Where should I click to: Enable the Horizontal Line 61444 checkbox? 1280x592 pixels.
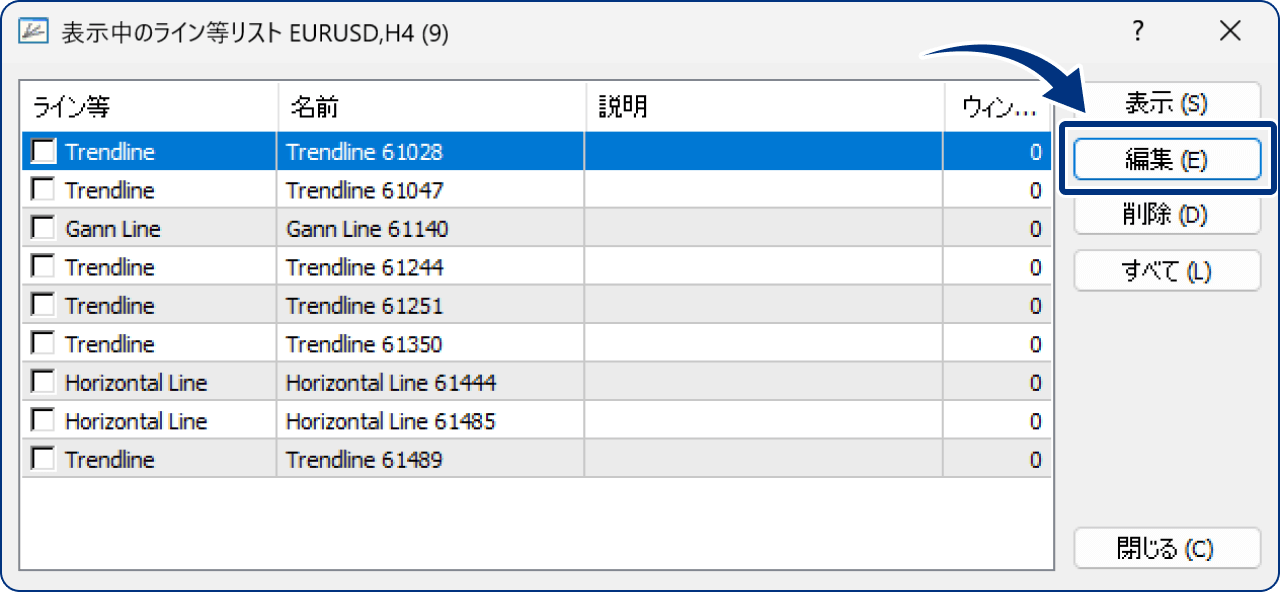pyautogui.click(x=44, y=383)
